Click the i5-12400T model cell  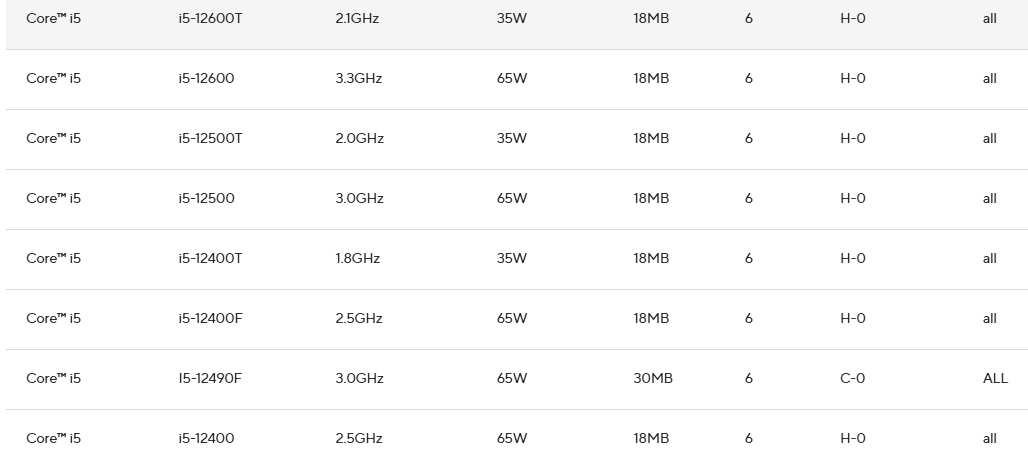210,259
